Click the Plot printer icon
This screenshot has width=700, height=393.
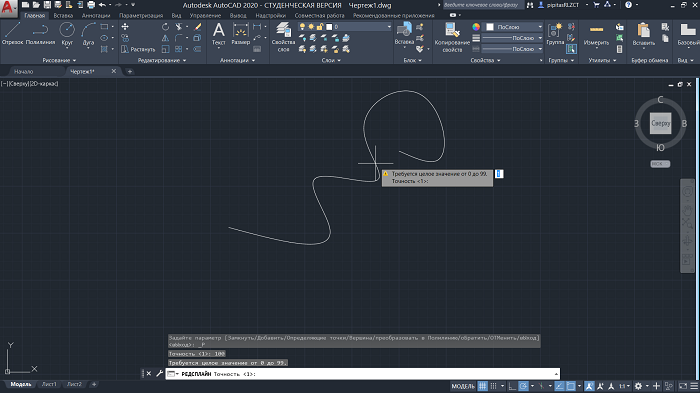click(91, 5)
